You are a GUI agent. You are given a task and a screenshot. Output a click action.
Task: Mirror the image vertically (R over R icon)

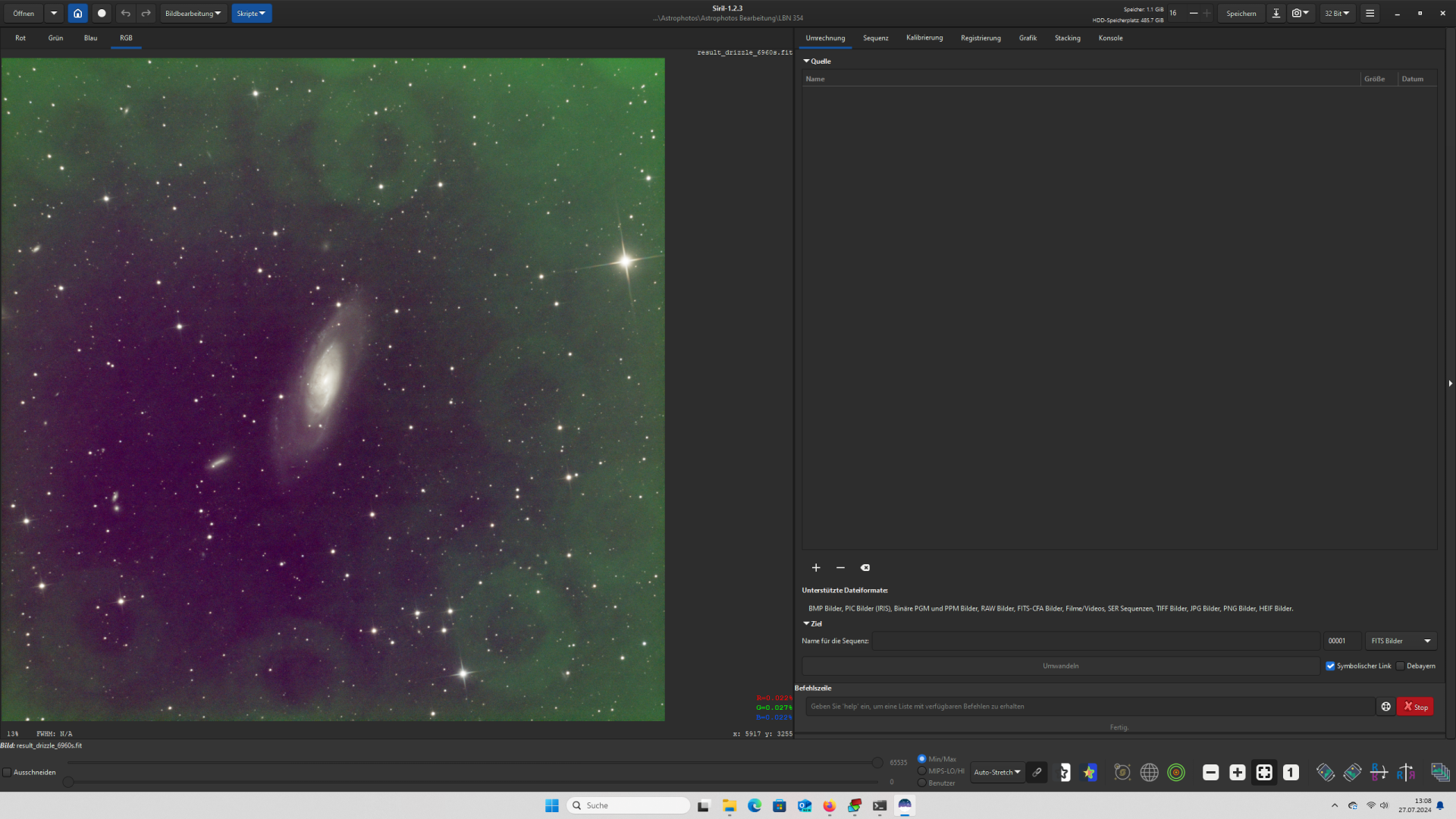[x=1379, y=772]
